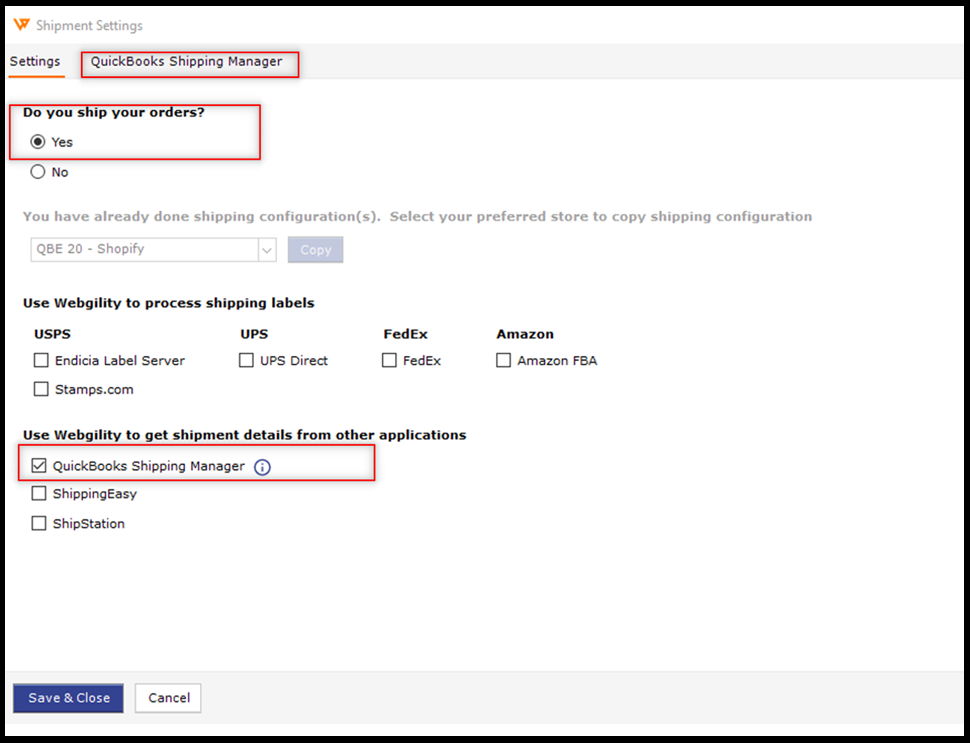Screen dimensions: 970x743
Task: Open the QuickBooks Shipping Manager tab
Action: point(186,61)
